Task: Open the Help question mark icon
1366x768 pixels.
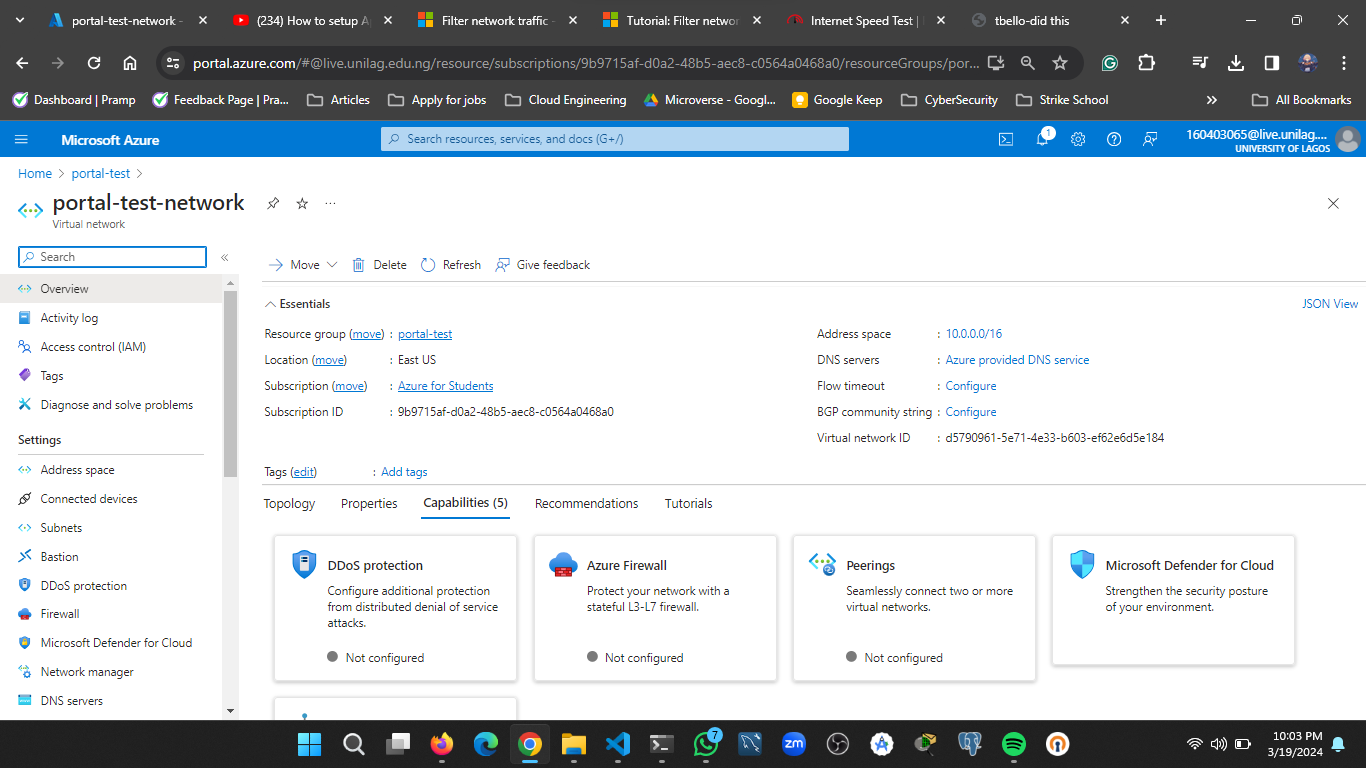Action: 1114,140
